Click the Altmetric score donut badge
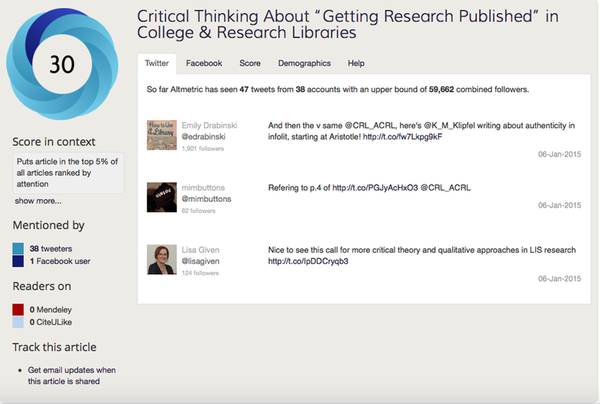 62,64
